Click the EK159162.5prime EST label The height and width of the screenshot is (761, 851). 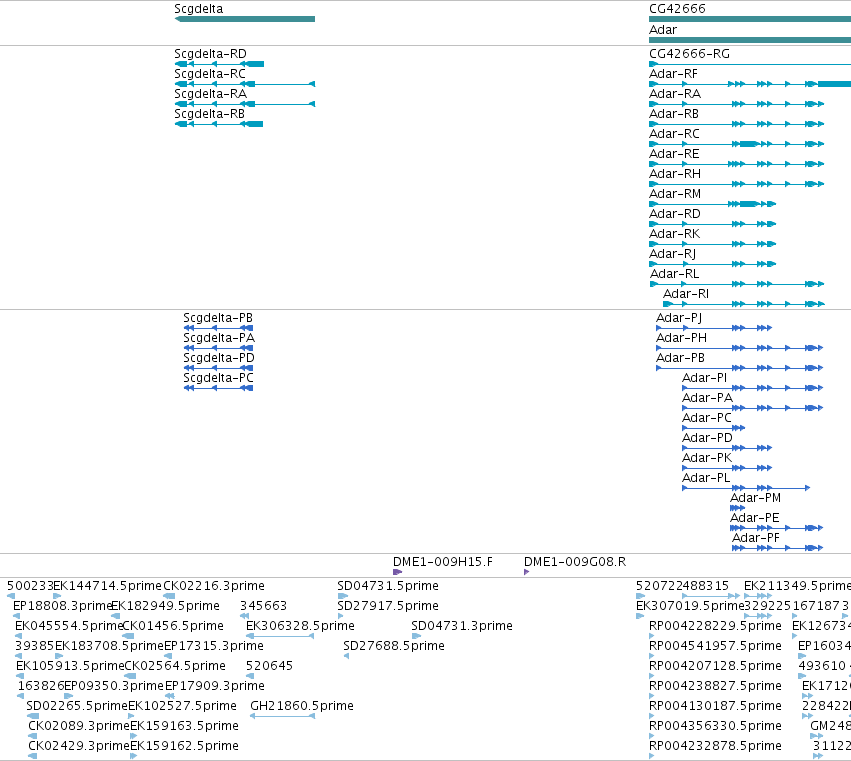(x=185, y=746)
